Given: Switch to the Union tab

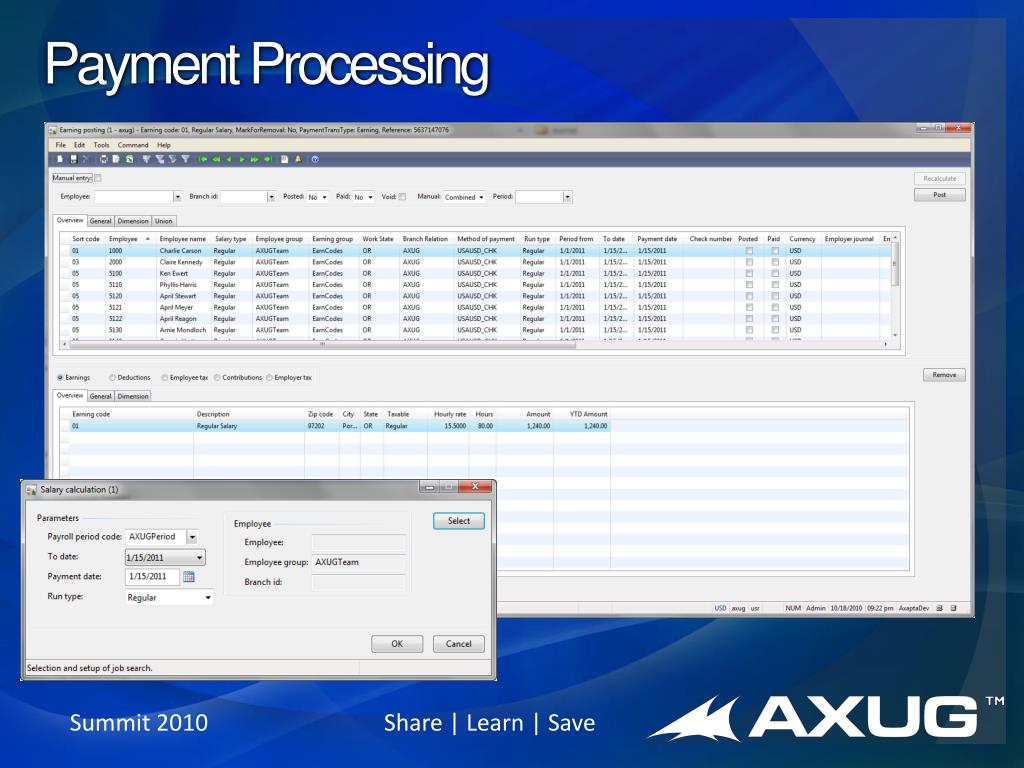Looking at the screenshot, I should click(163, 221).
